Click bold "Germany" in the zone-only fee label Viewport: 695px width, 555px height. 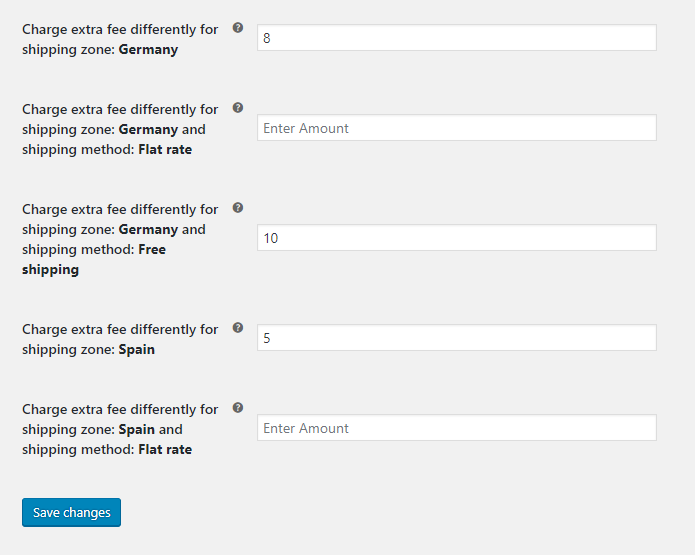[148, 50]
